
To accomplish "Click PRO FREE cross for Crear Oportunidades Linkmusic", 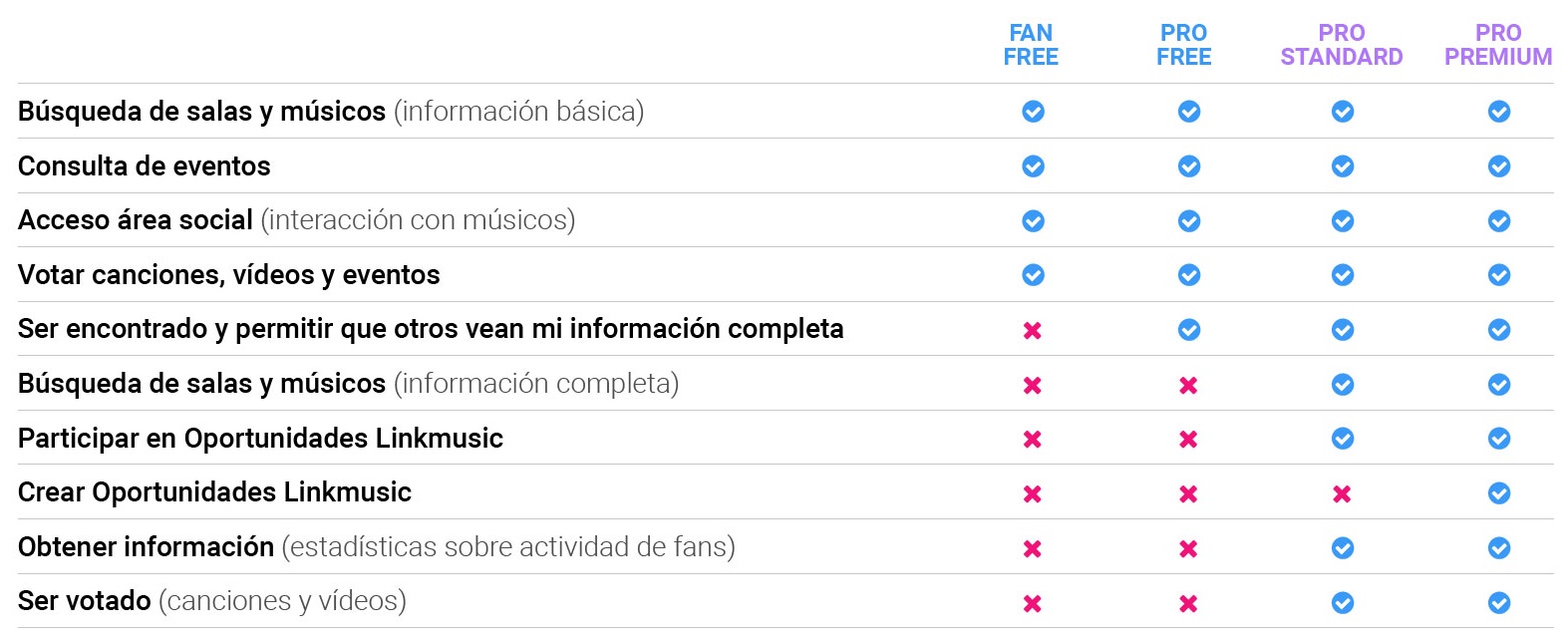I will pyautogui.click(x=1188, y=494).
